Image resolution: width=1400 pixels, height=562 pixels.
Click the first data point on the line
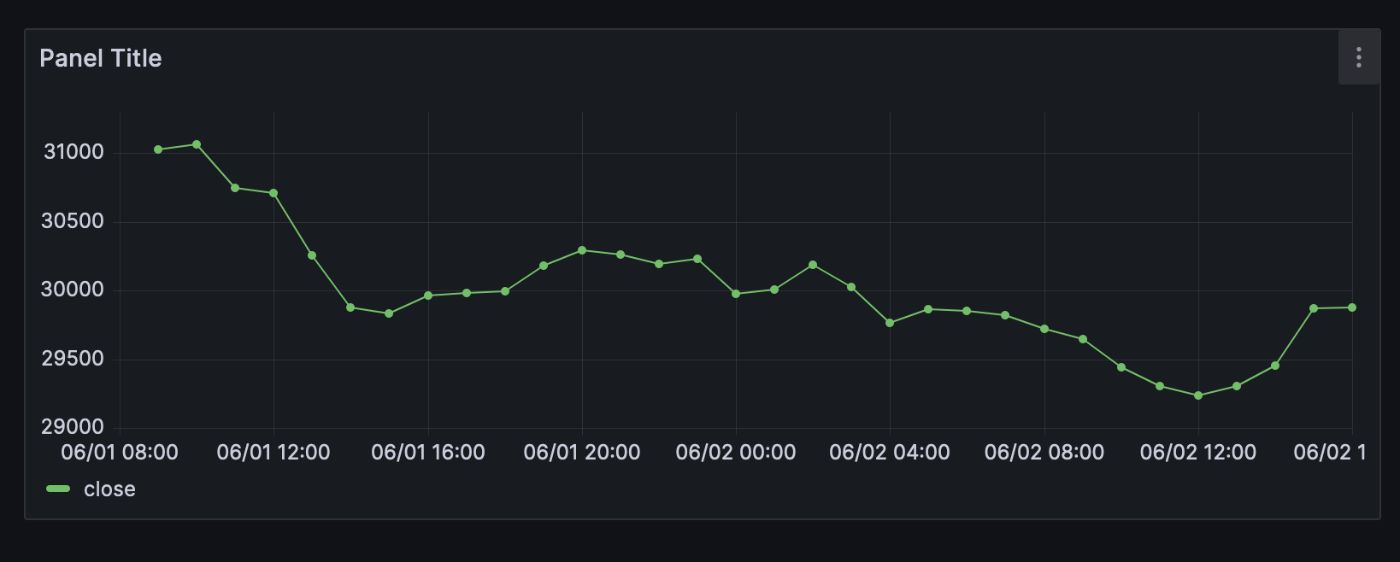coord(158,150)
